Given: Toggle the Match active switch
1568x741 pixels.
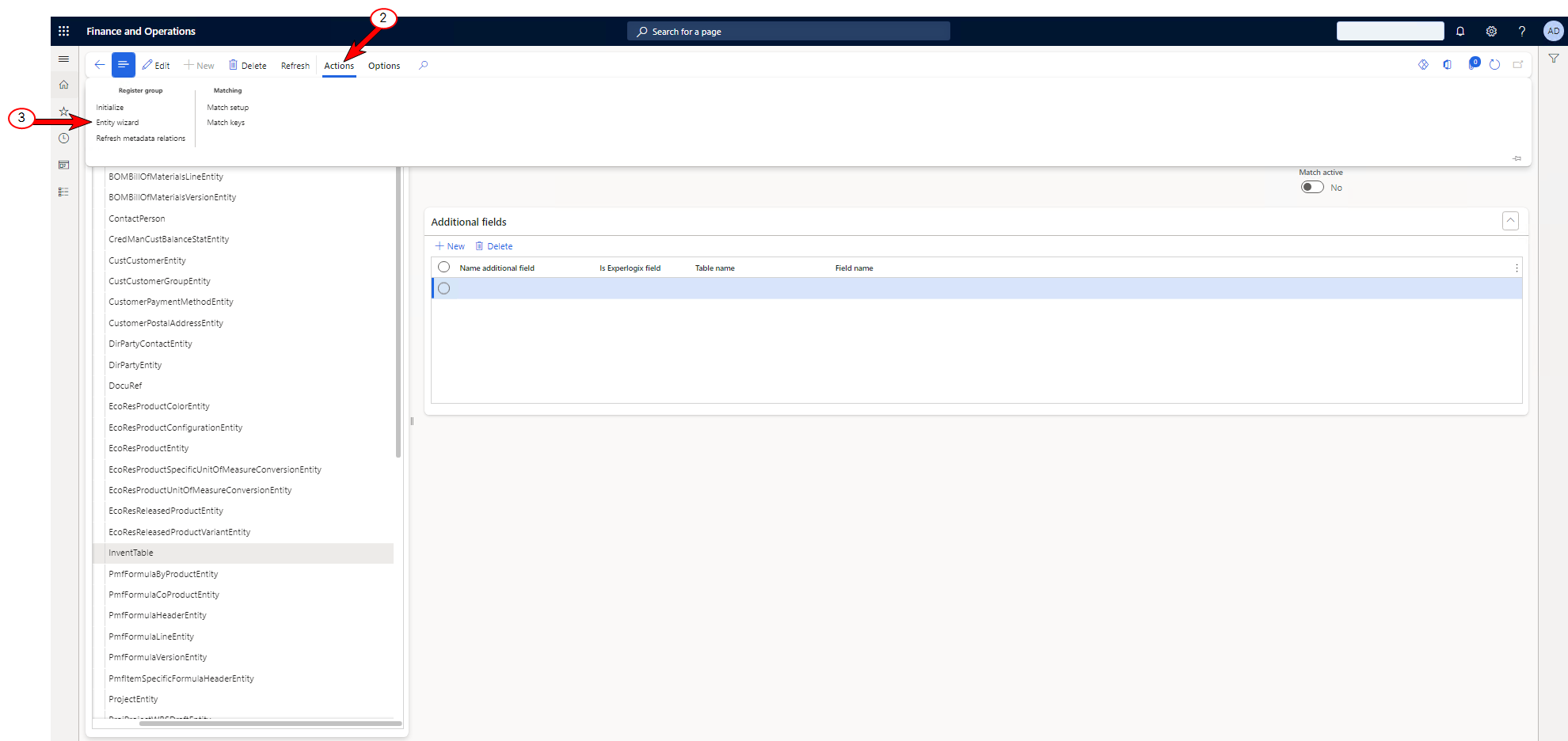Looking at the screenshot, I should coord(1312,188).
